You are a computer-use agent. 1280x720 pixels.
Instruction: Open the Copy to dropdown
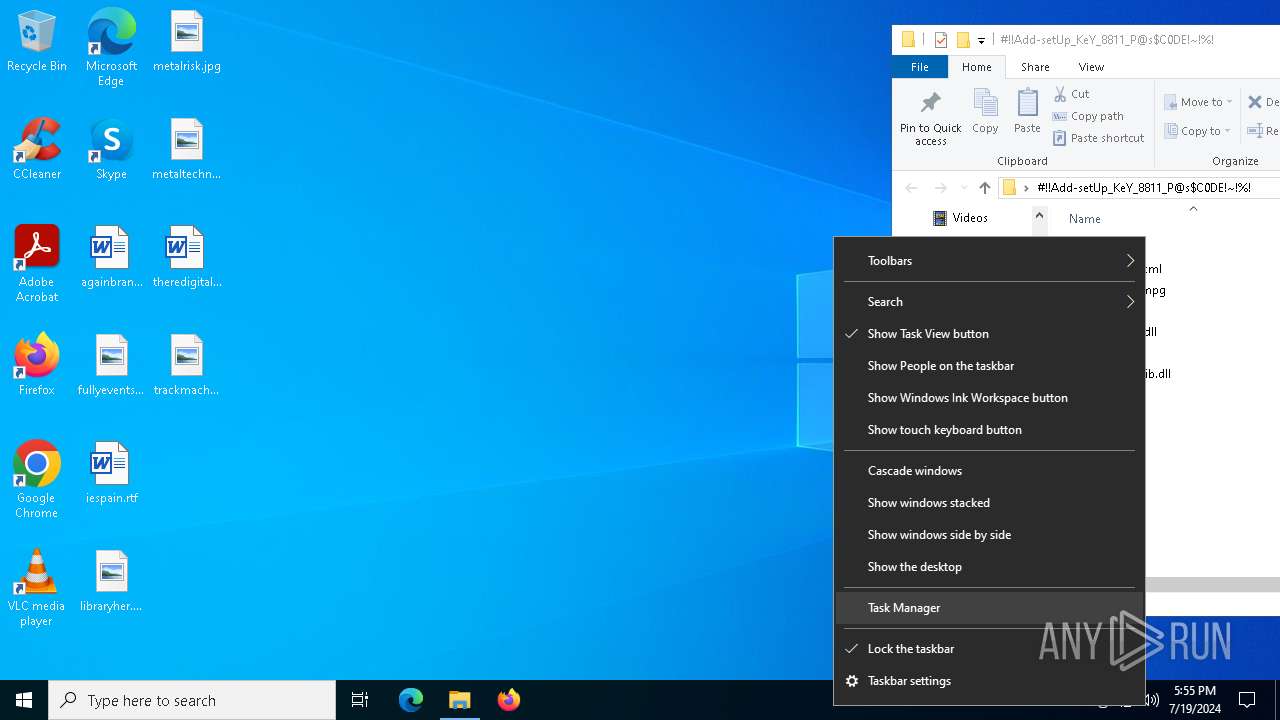click(1198, 131)
